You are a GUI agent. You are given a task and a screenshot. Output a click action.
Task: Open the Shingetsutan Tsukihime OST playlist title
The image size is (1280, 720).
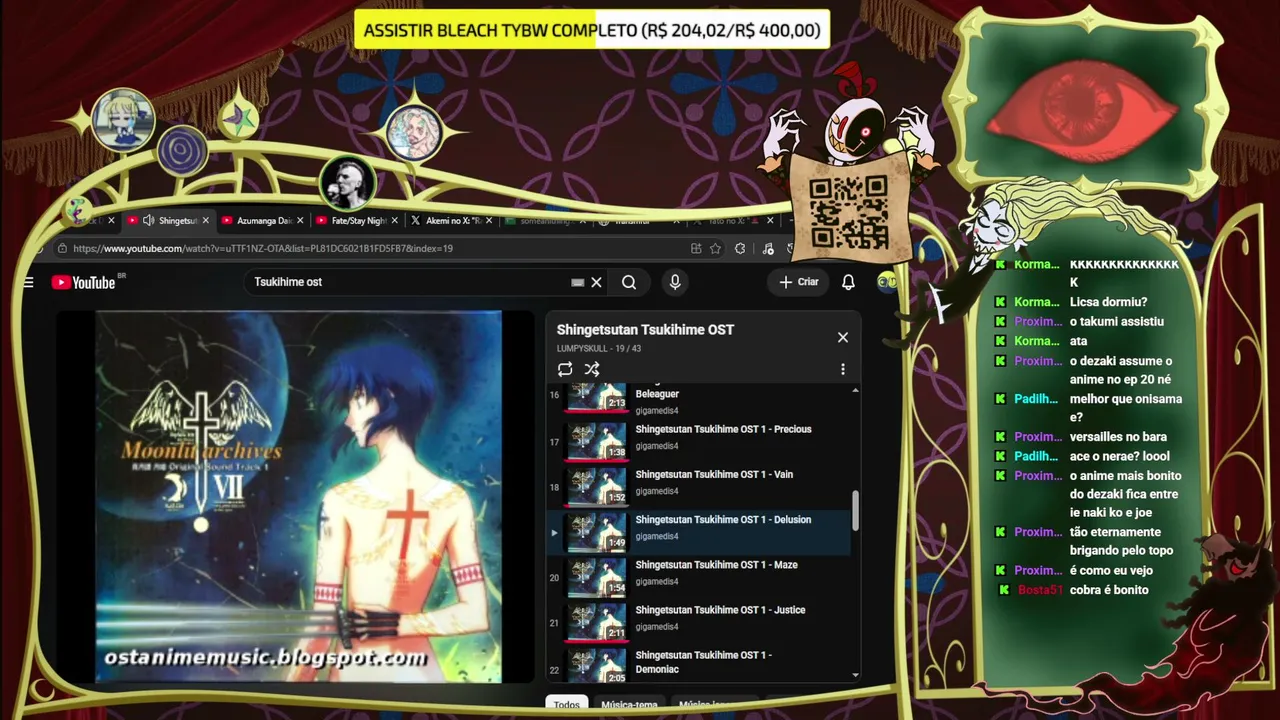645,329
